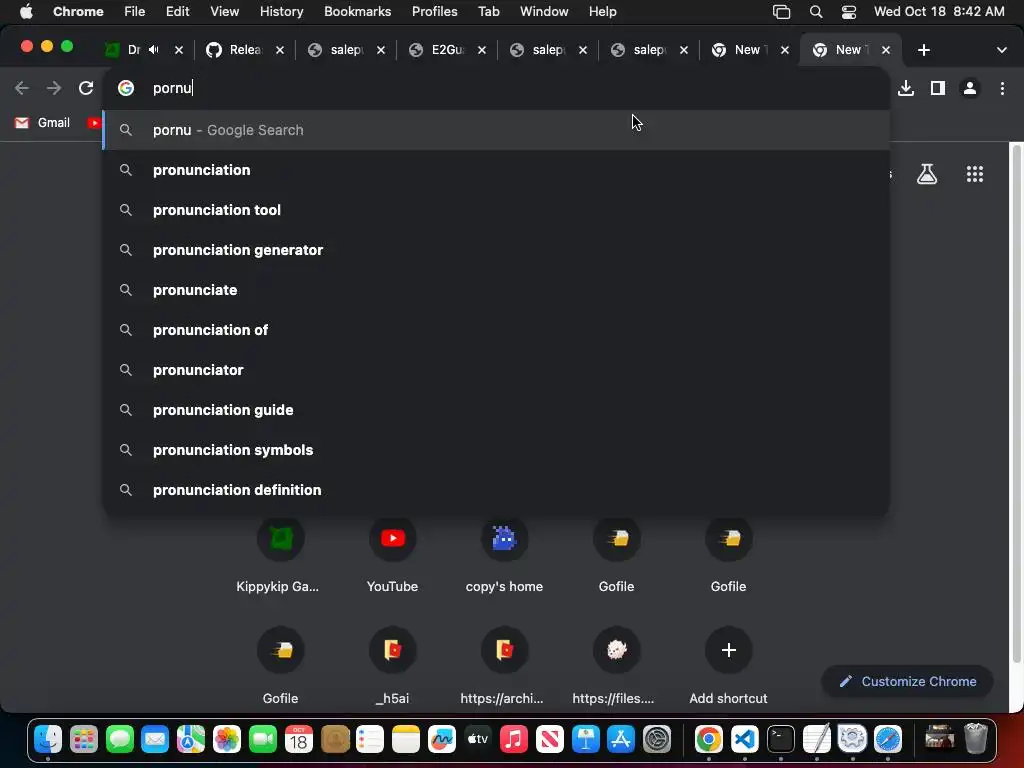The width and height of the screenshot is (1024, 768).
Task: Select the 'pronunciation of' suggestion
Action: click(x=496, y=330)
